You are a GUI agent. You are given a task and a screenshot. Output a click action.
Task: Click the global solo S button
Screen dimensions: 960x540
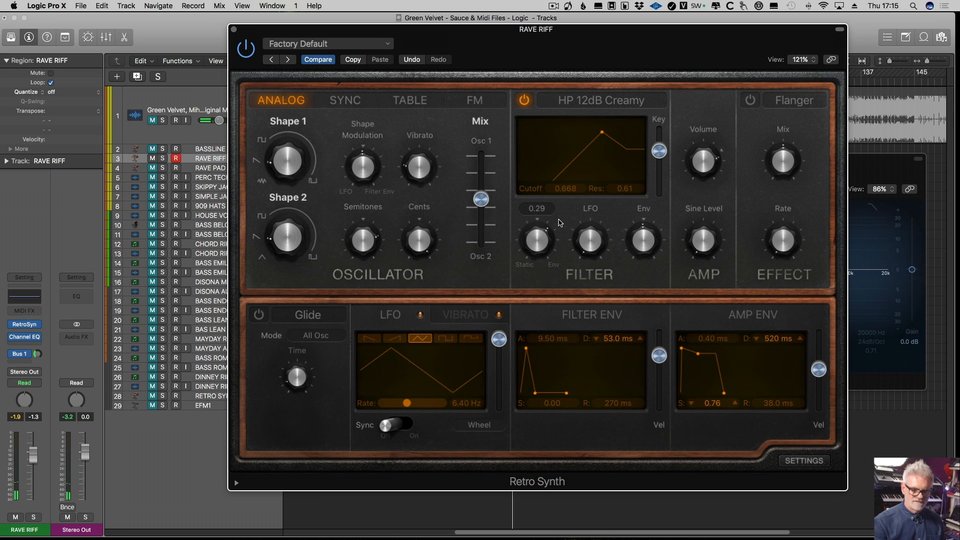(157, 77)
